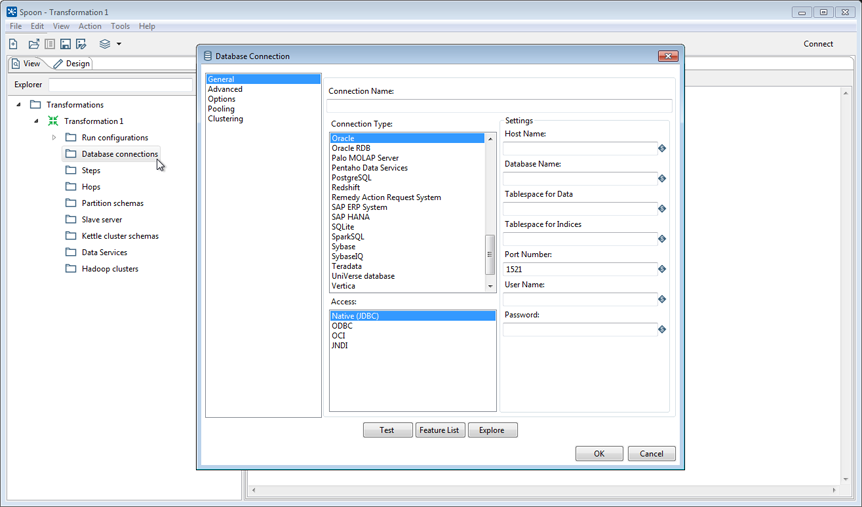862x507 pixels.
Task: Switch to the Design tab
Action: (x=72, y=64)
